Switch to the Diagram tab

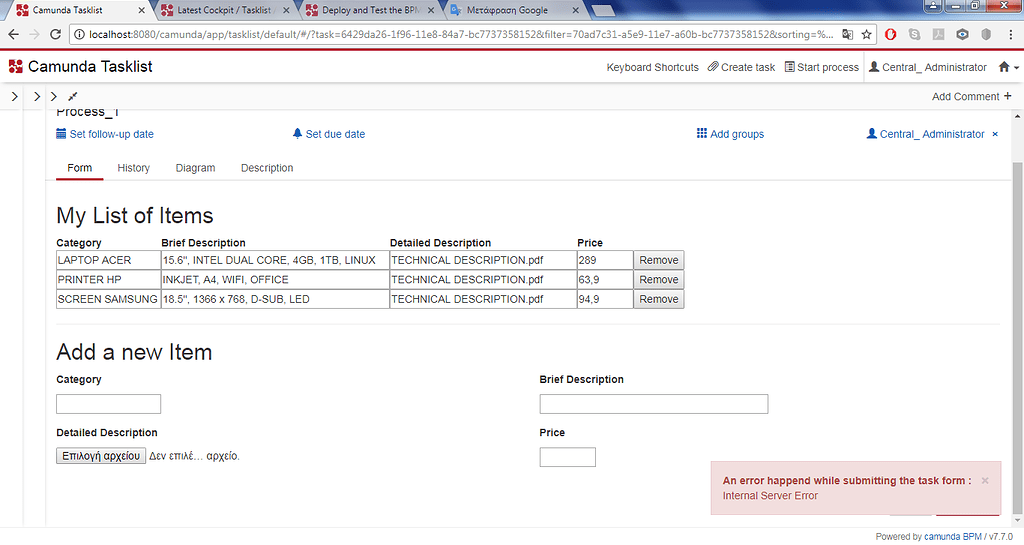click(x=195, y=168)
